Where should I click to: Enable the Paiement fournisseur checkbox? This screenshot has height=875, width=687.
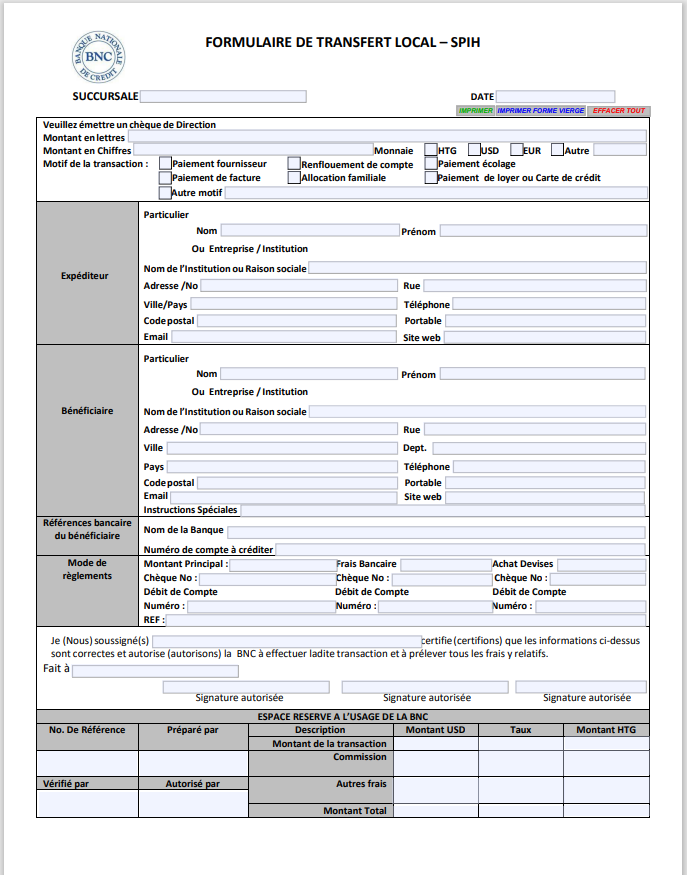pyautogui.click(x=164, y=164)
